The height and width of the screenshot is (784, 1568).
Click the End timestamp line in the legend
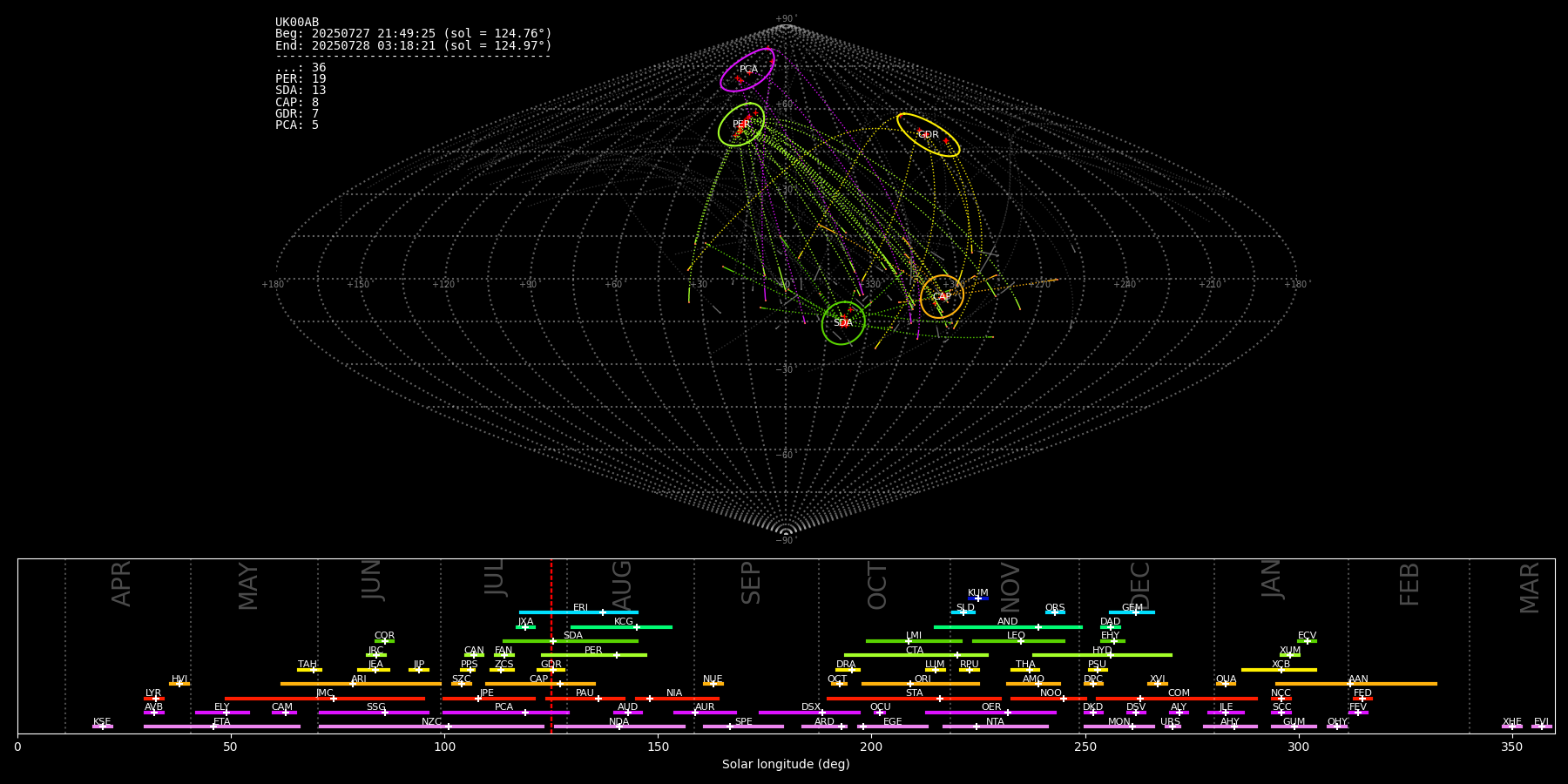click(414, 45)
